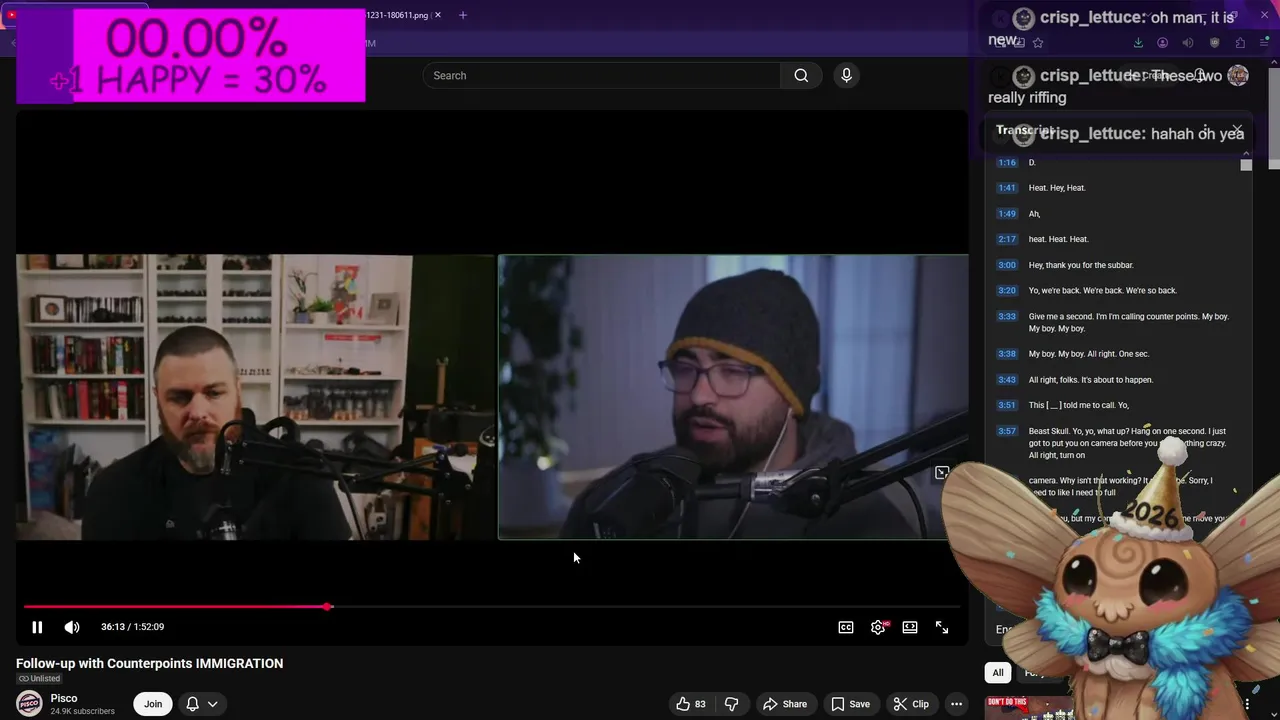Click the search magnifier button
1280x720 pixels.
pyautogui.click(x=801, y=75)
